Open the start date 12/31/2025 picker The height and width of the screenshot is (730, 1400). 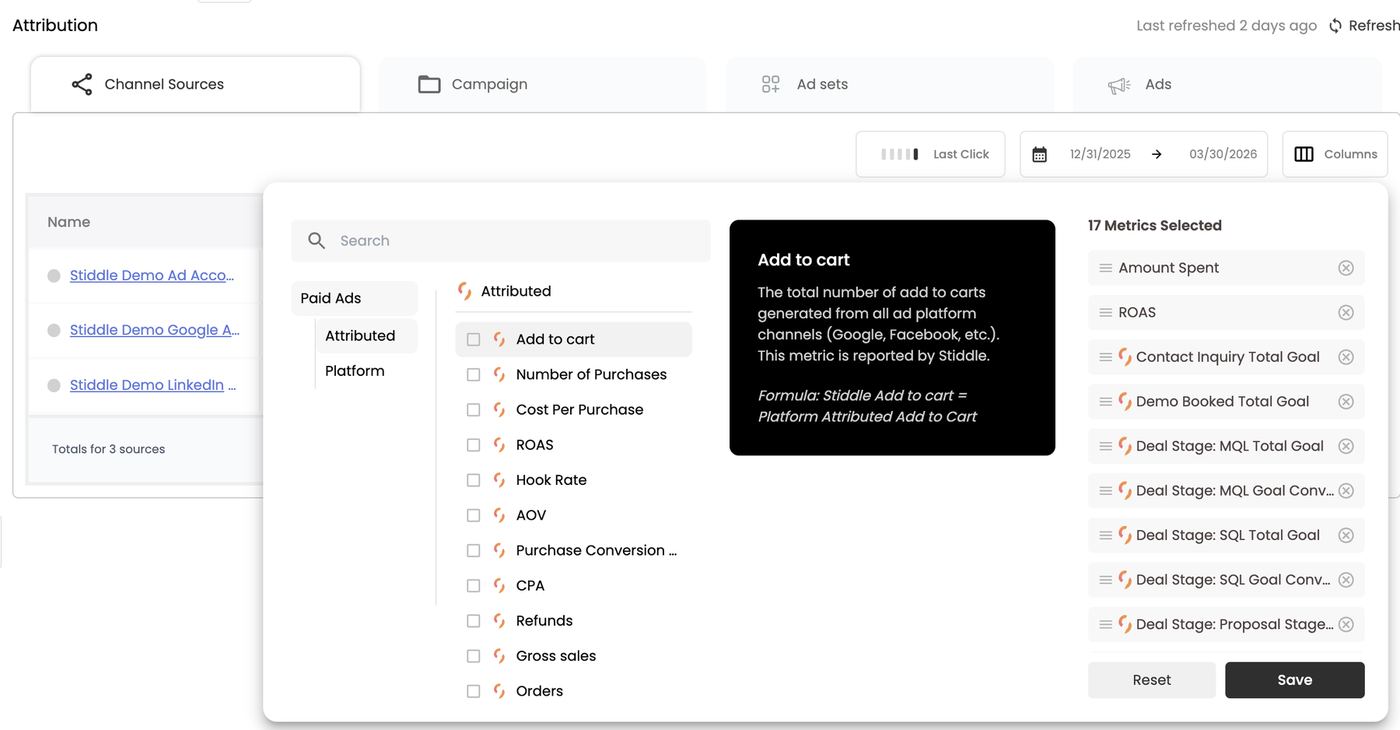point(1100,154)
